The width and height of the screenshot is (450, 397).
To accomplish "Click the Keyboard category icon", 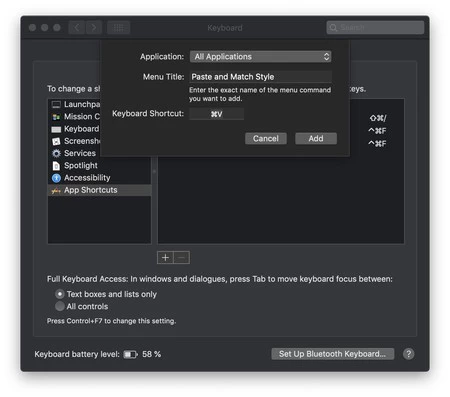I will (56, 129).
